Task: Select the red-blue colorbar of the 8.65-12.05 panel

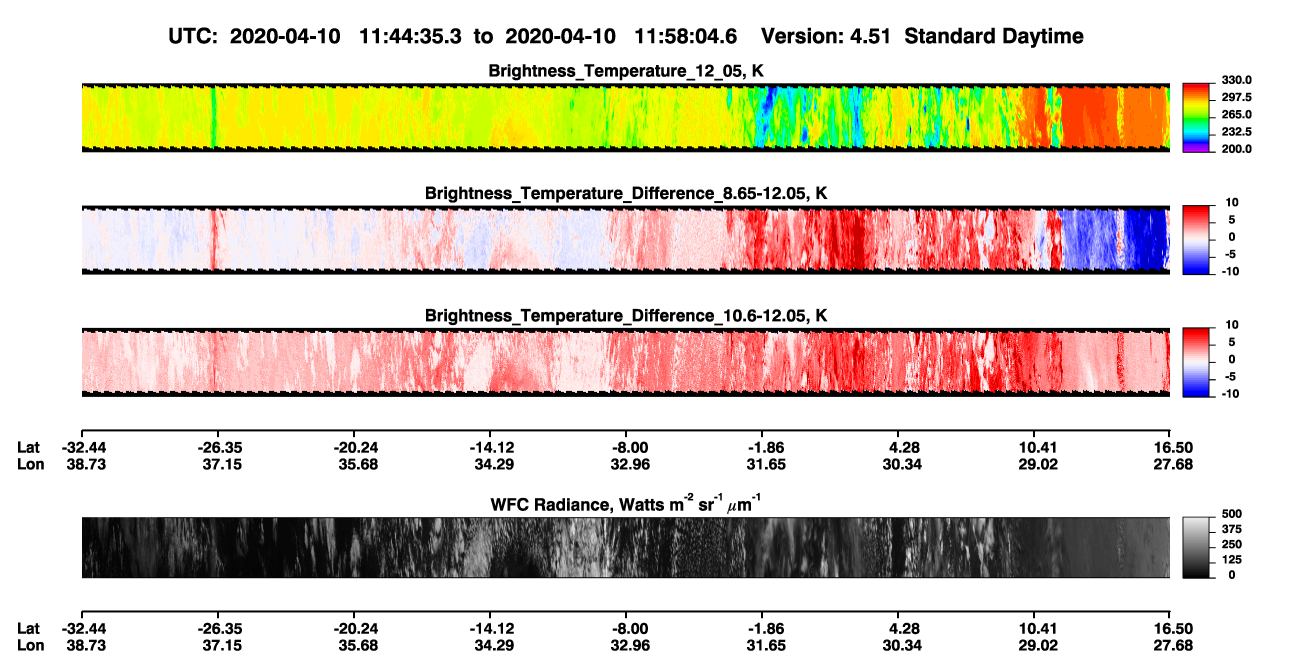Action: 1196,240
